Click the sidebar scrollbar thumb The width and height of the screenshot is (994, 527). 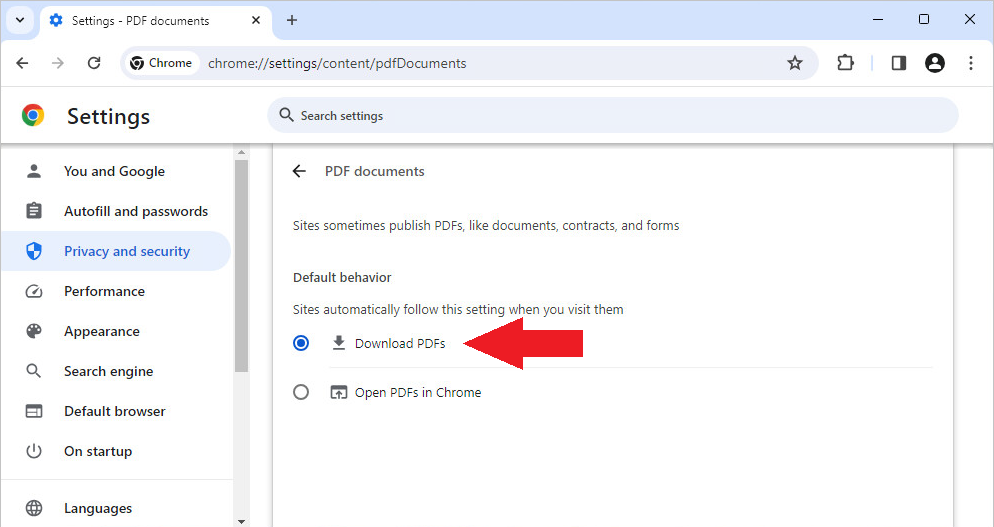(x=241, y=266)
